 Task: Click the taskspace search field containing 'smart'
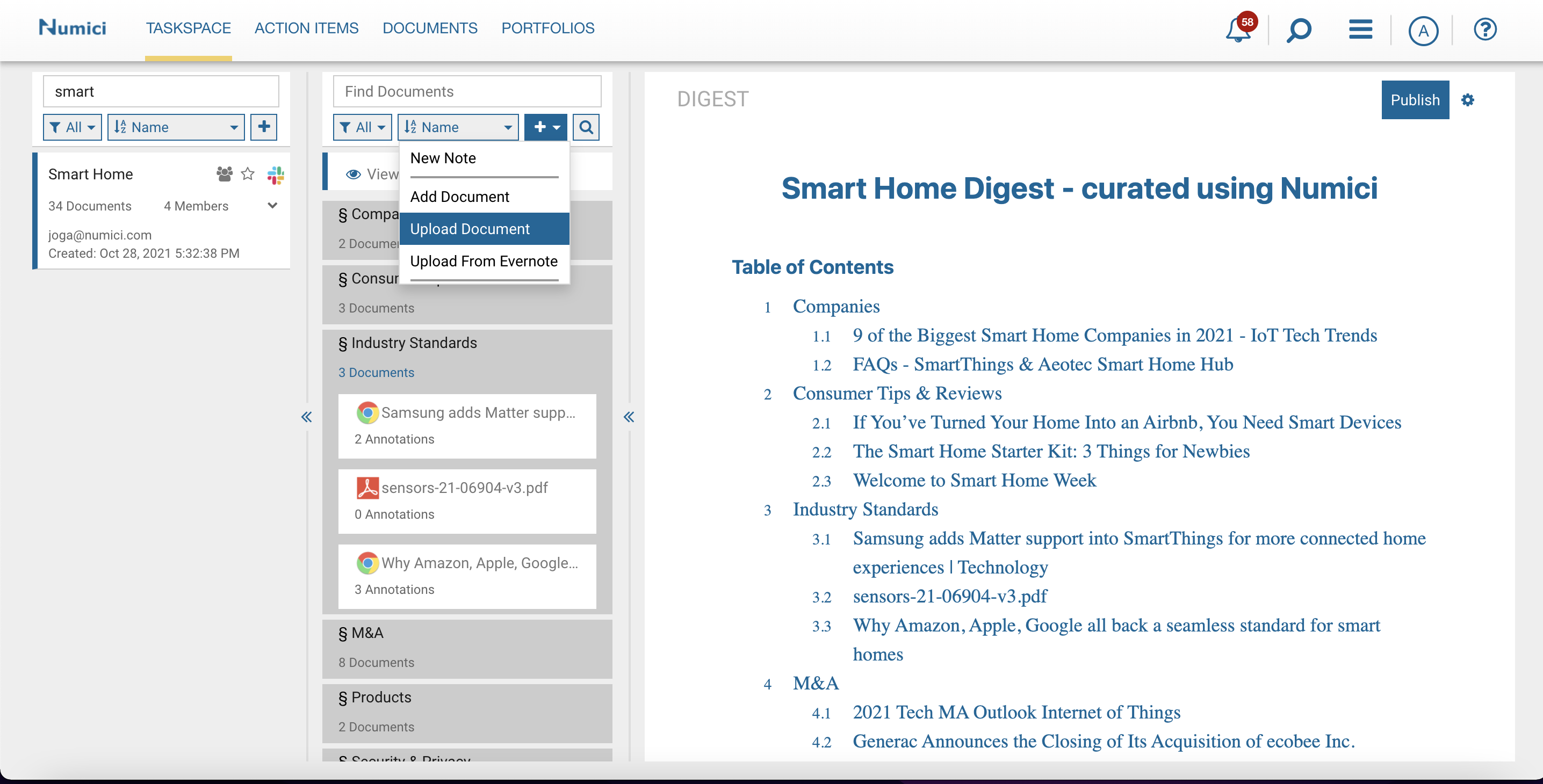[x=161, y=92]
